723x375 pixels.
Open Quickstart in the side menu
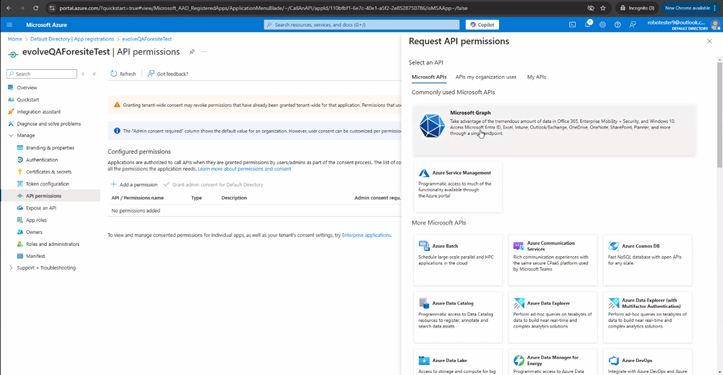[x=28, y=100]
